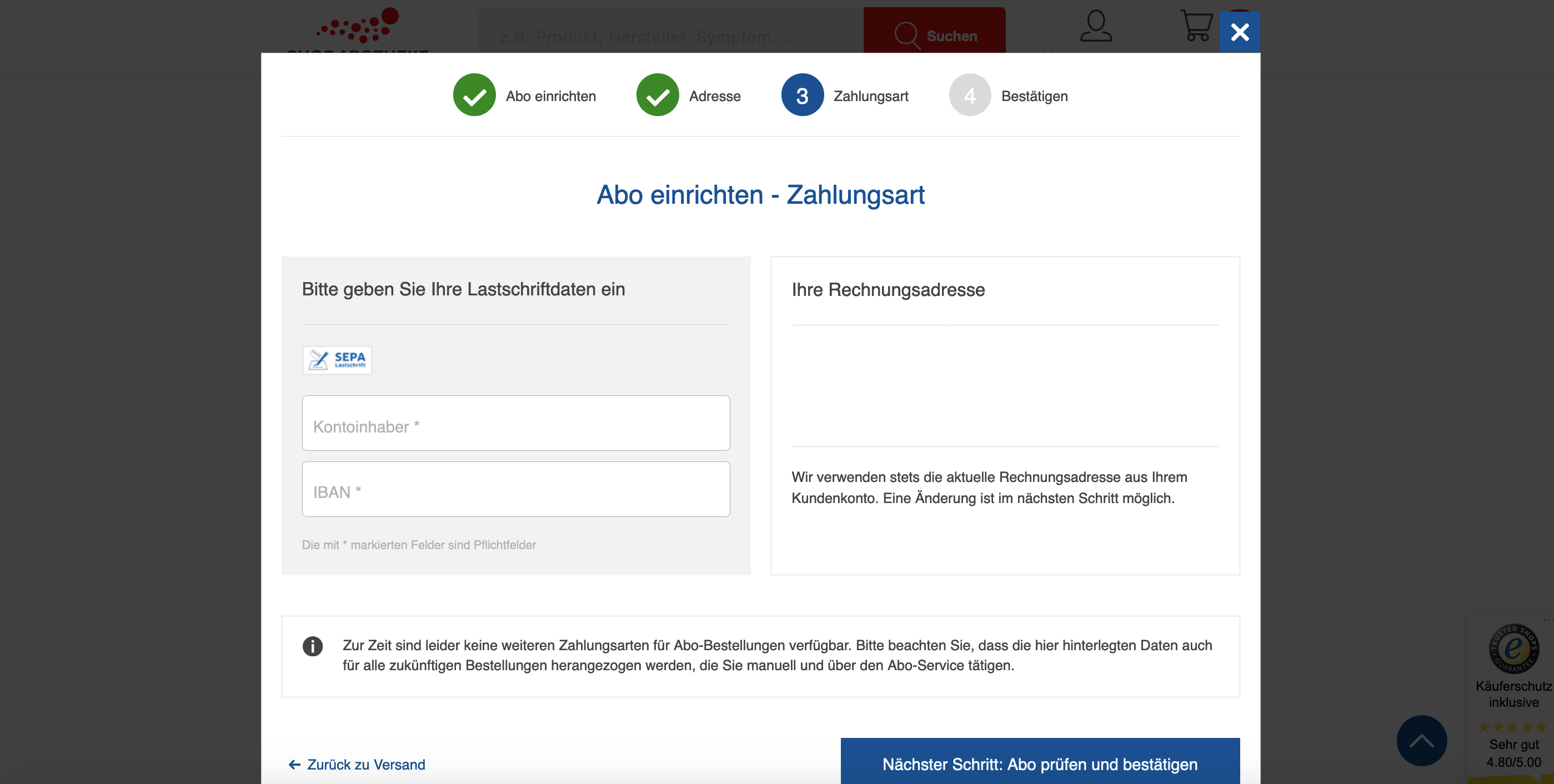Click the Adresse step label
This screenshot has height=784, width=1554.
click(714, 96)
